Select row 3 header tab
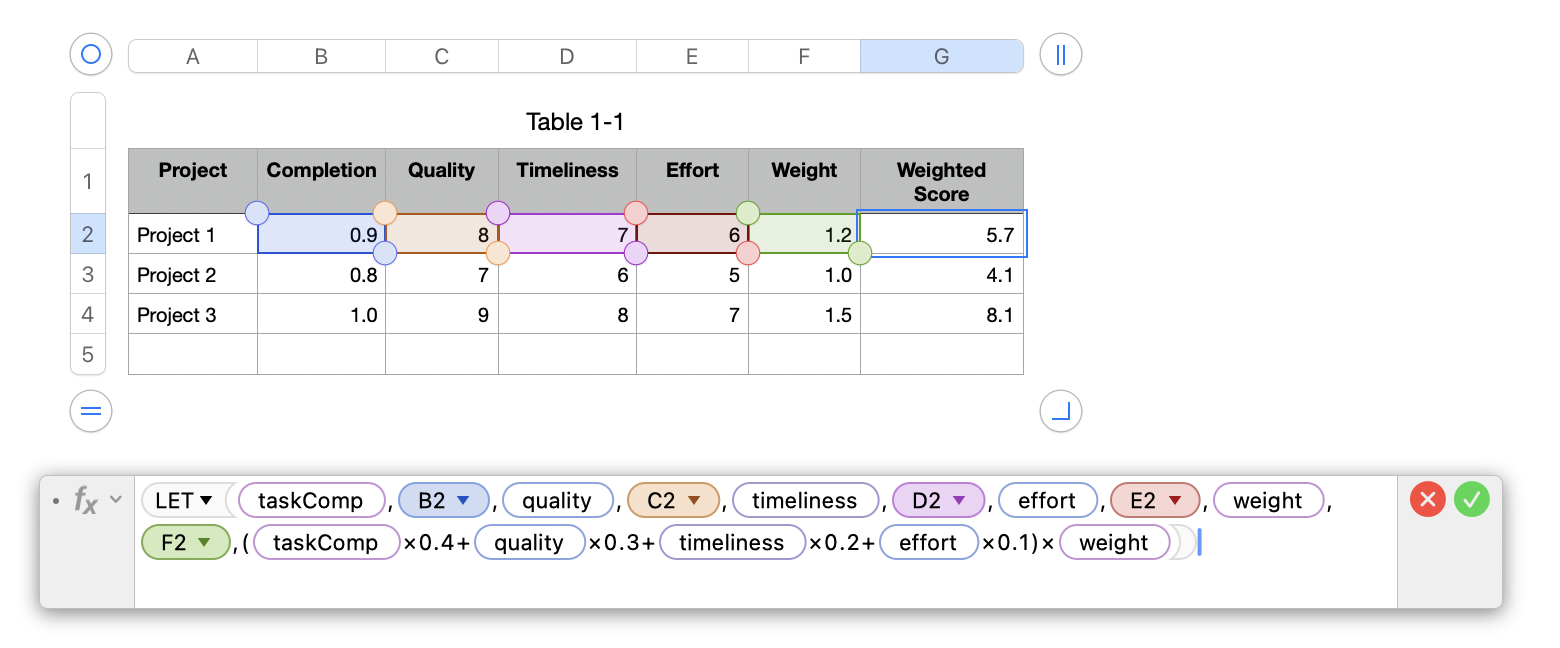The image size is (1560, 648). click(88, 274)
